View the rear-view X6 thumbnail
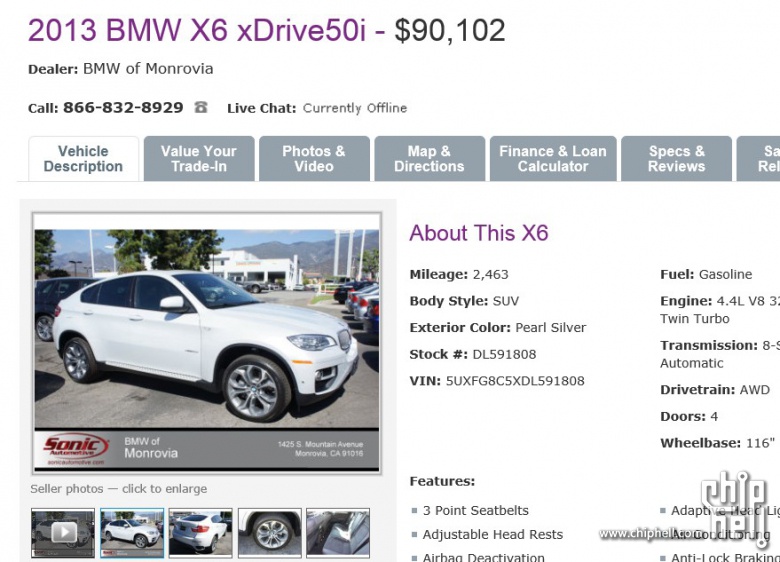The image size is (780, 562). [200, 533]
